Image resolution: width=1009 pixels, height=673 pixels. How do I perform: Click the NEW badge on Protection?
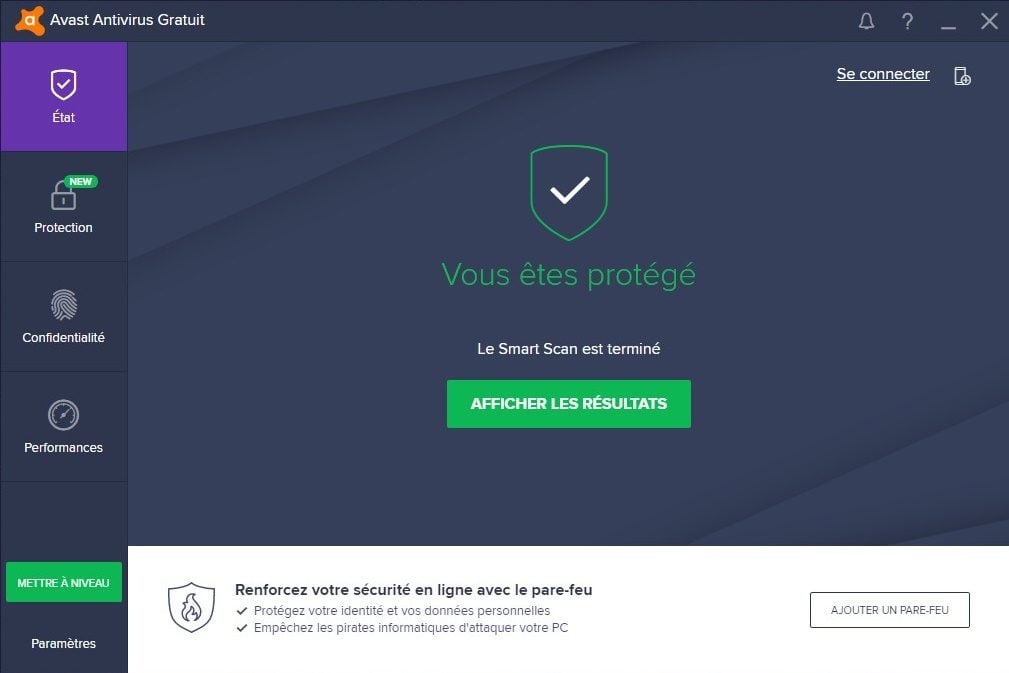(80, 181)
